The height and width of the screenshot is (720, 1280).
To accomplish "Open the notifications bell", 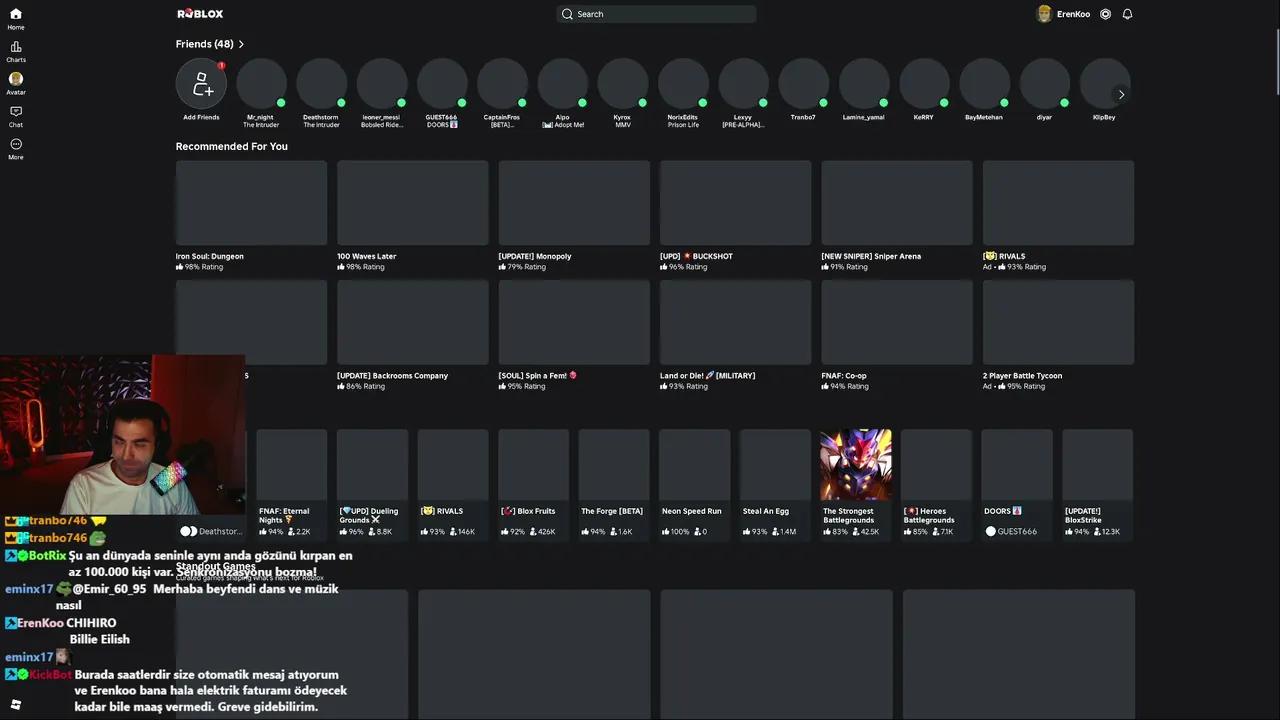I will pos(1127,14).
